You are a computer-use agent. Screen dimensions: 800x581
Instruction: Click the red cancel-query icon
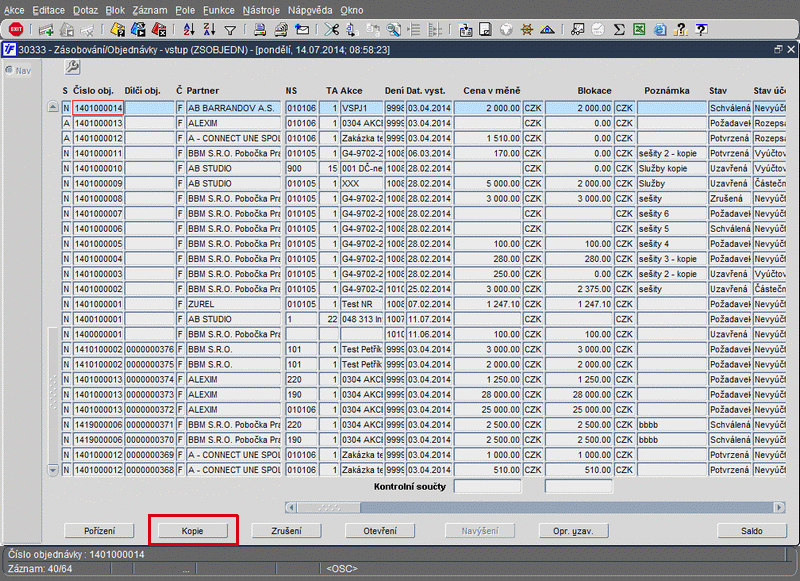coord(159,30)
